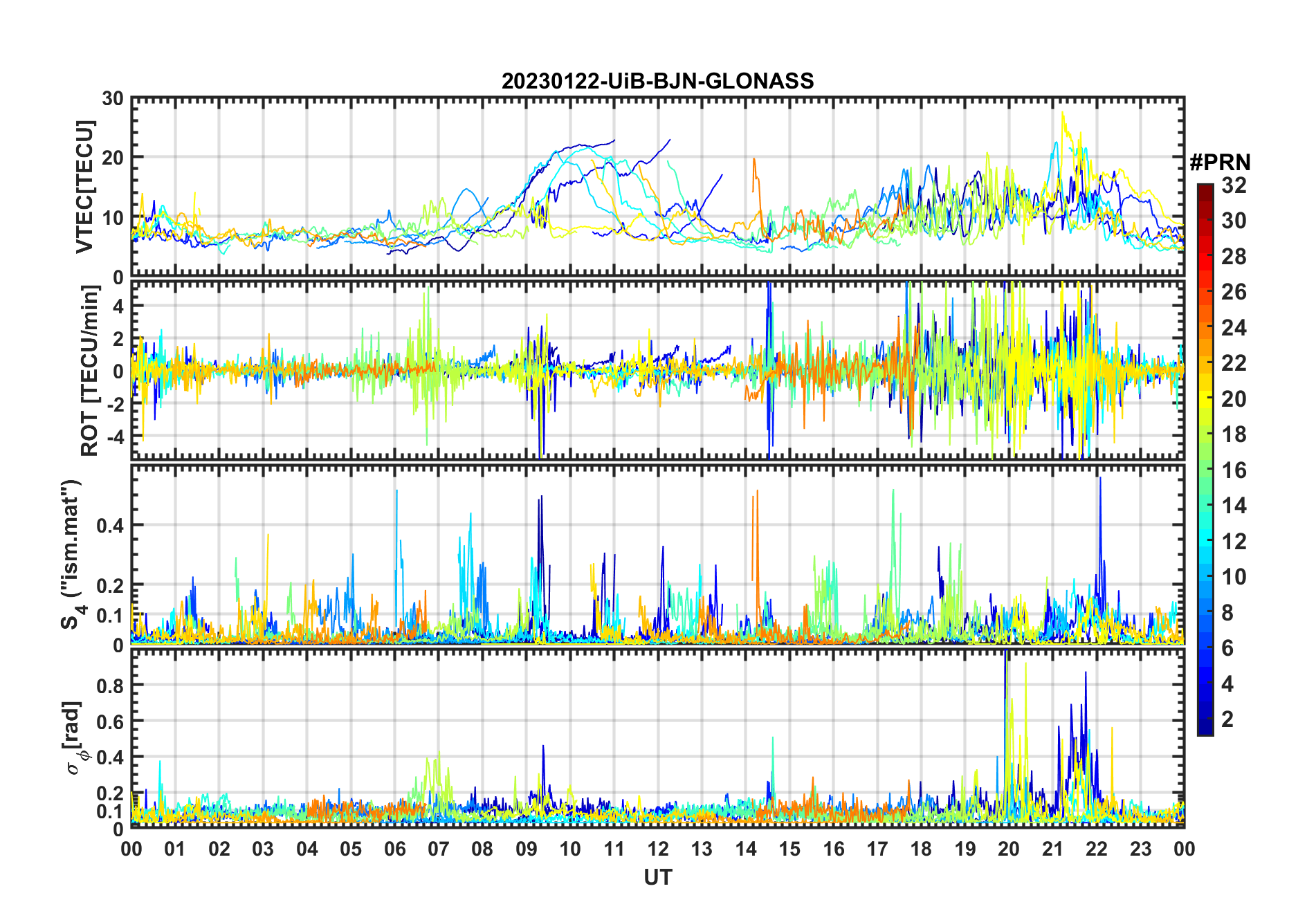Select the ROT [TECU/min] y-axis label
The width and height of the screenshot is (1316, 920).
pyautogui.click(x=90, y=371)
